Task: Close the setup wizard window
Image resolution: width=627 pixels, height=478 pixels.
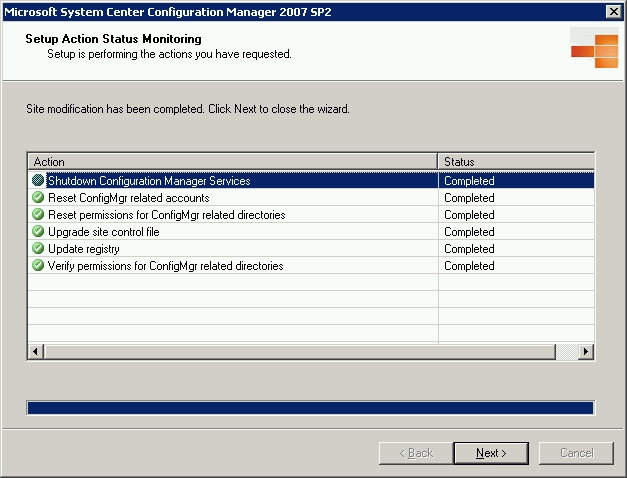Action: pyautogui.click(x=613, y=12)
